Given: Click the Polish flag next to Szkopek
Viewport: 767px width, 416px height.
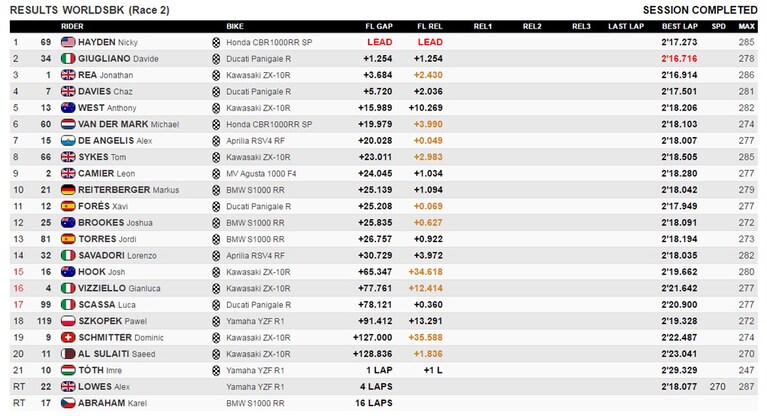Looking at the screenshot, I should 68,321.
